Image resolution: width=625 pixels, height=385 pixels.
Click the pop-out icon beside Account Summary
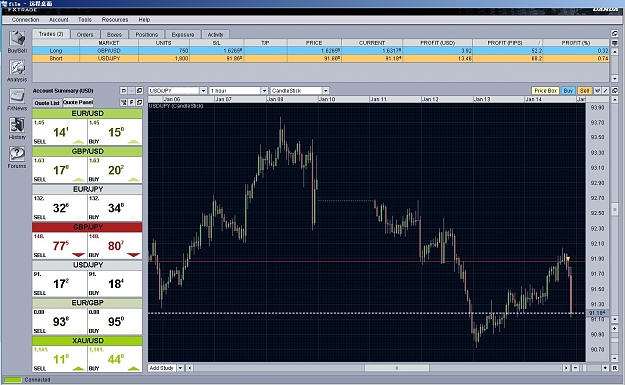pyautogui.click(x=139, y=91)
